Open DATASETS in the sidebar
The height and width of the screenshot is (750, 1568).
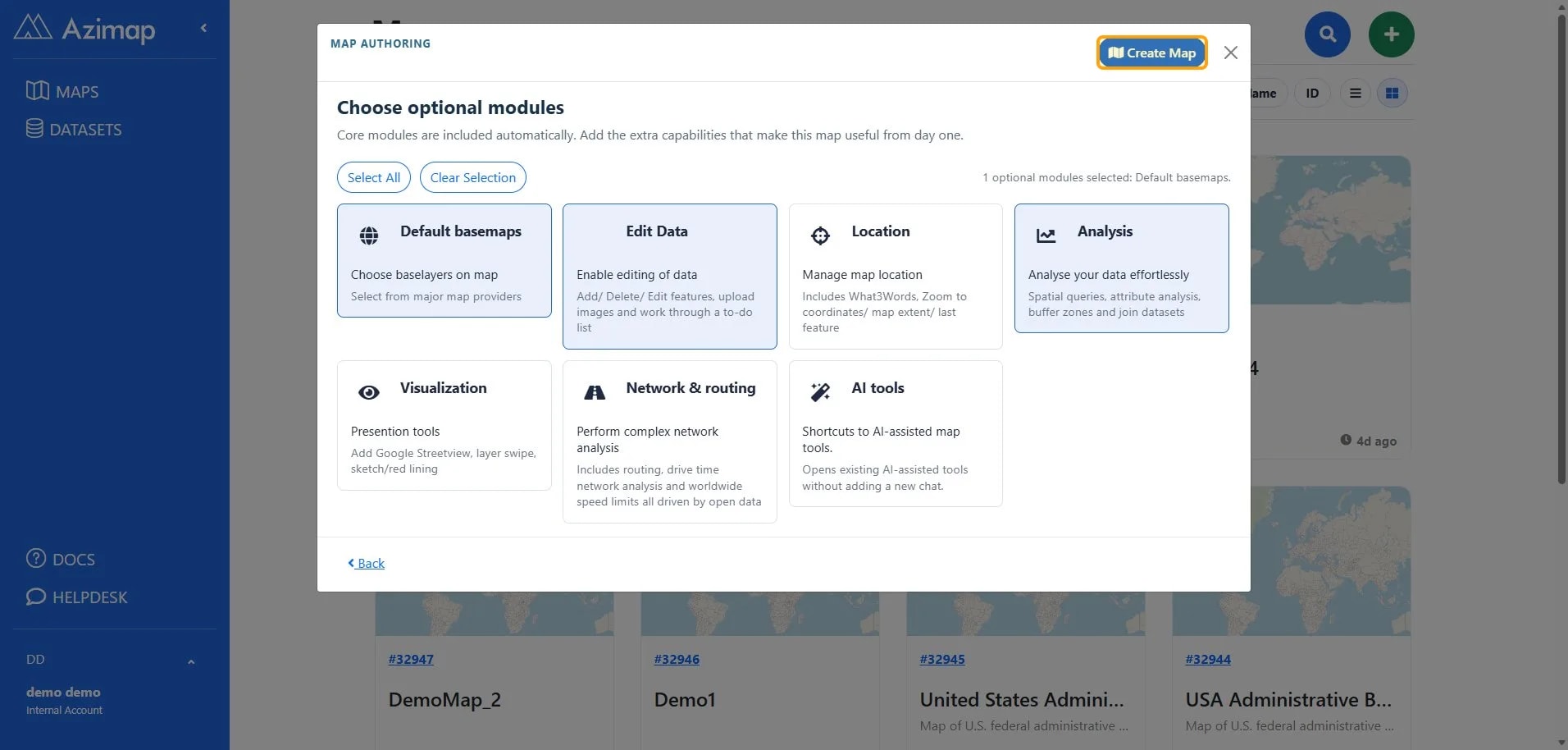pos(74,129)
